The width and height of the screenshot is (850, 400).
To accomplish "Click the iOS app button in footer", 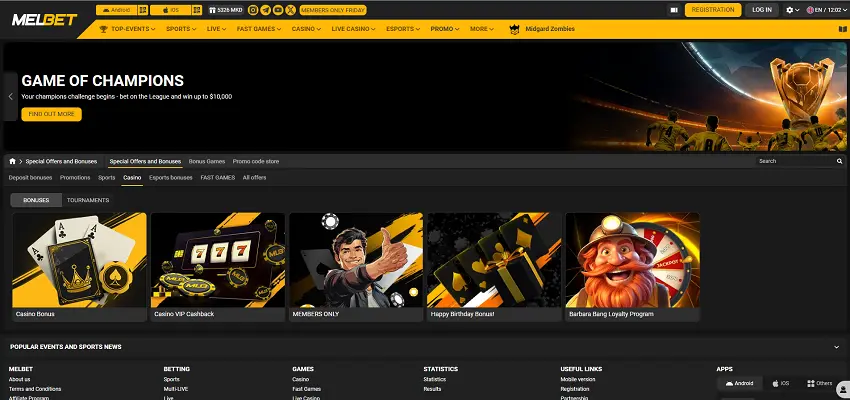I will click(x=781, y=383).
